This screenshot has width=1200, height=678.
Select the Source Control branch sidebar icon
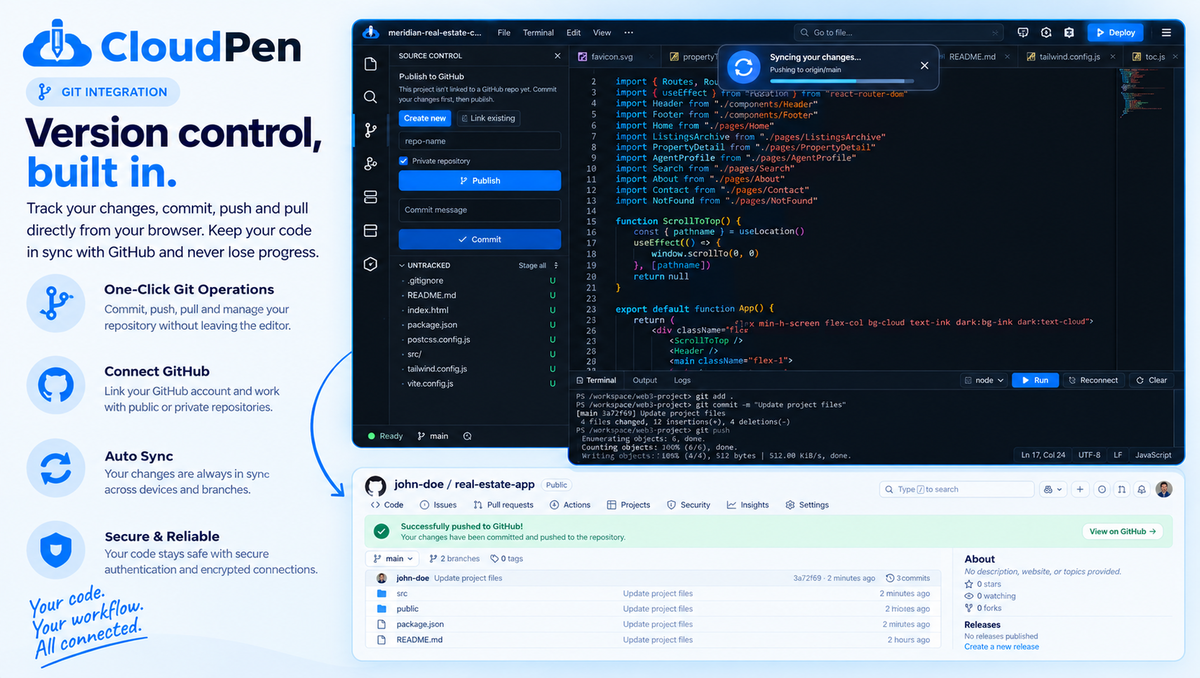pos(370,130)
